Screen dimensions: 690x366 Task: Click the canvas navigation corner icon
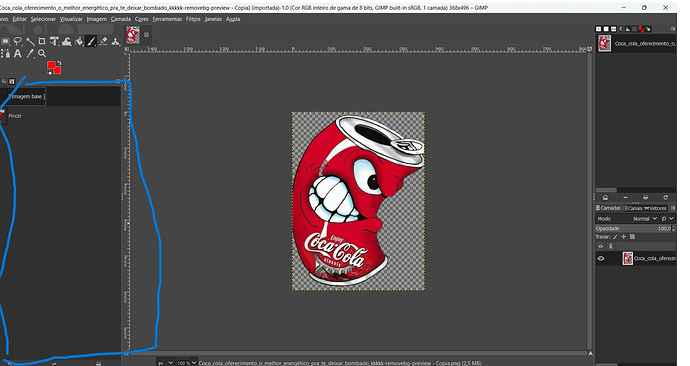click(x=590, y=353)
